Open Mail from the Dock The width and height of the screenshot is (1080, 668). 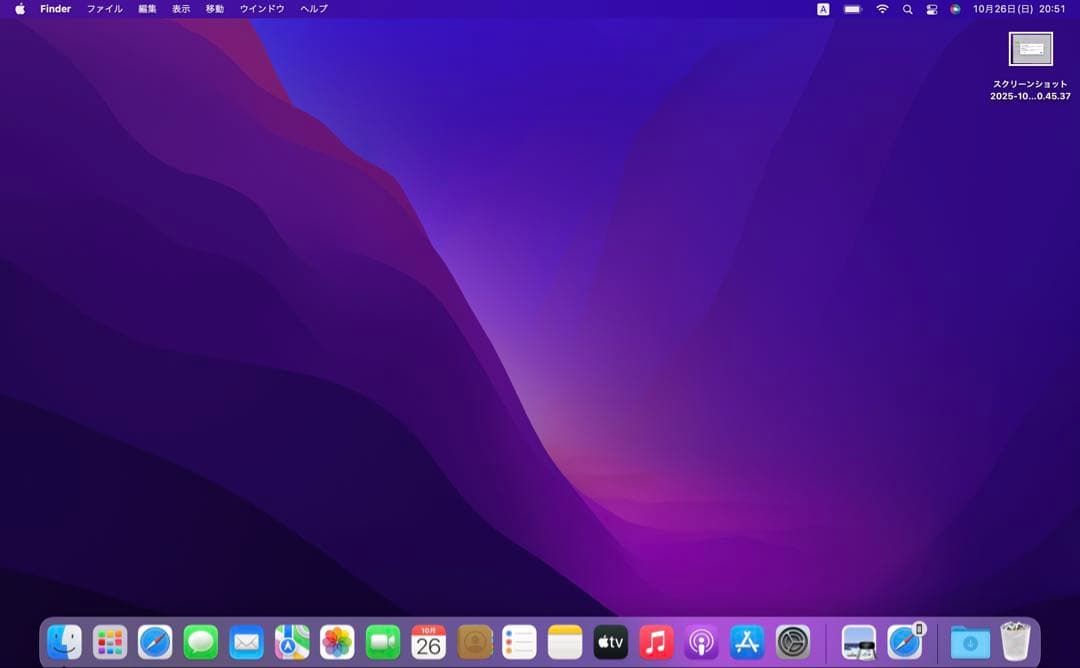coord(245,641)
